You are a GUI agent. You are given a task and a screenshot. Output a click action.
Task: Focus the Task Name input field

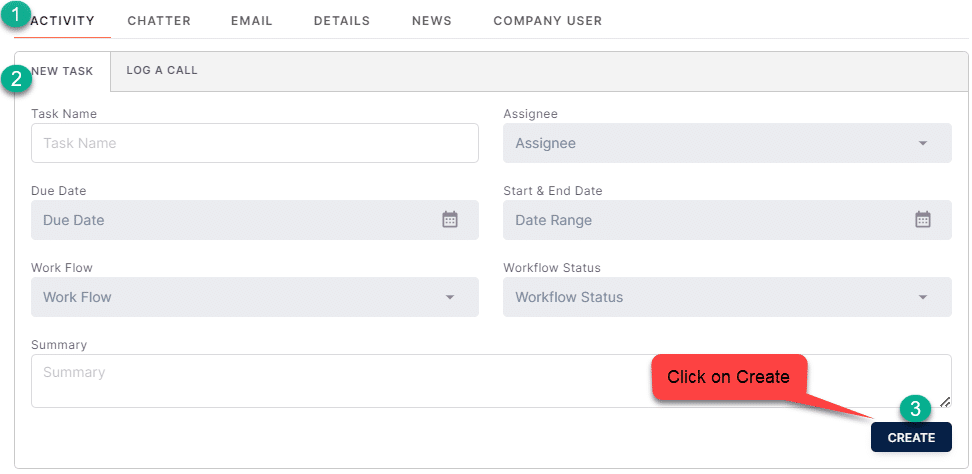pyautogui.click(x=255, y=143)
